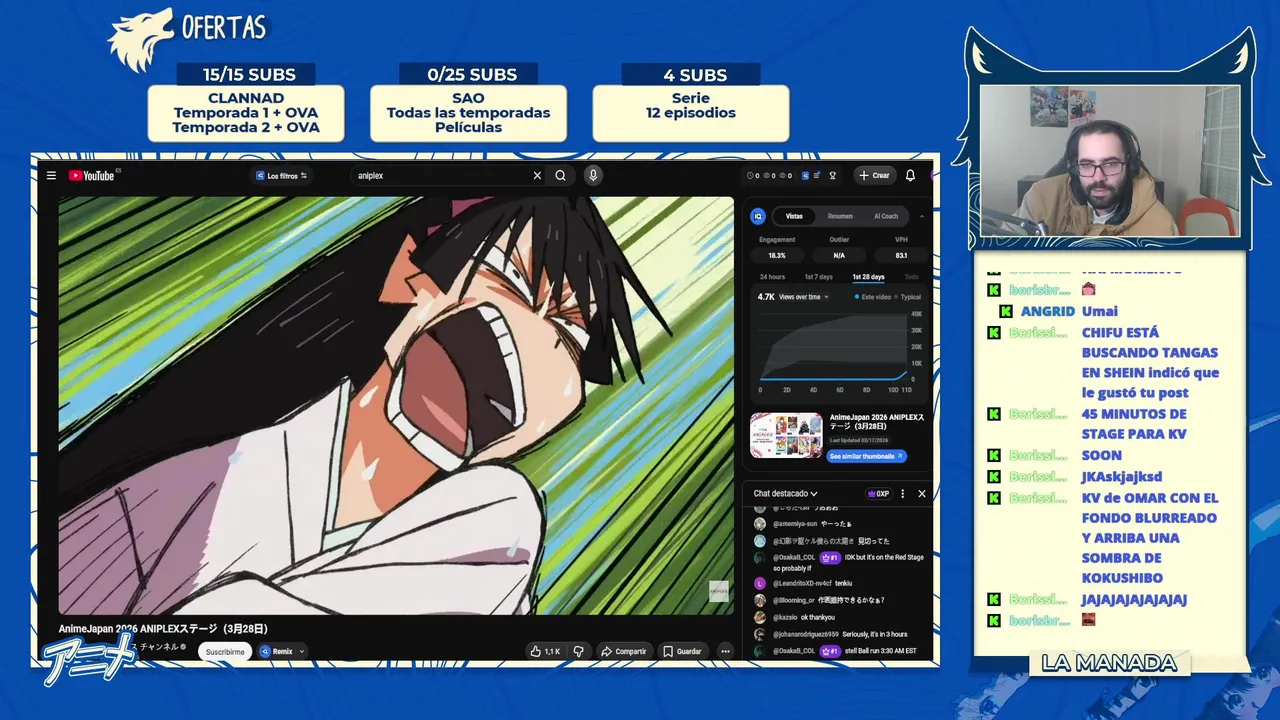Click the video player area
This screenshot has height=720, width=1280.
pos(396,405)
